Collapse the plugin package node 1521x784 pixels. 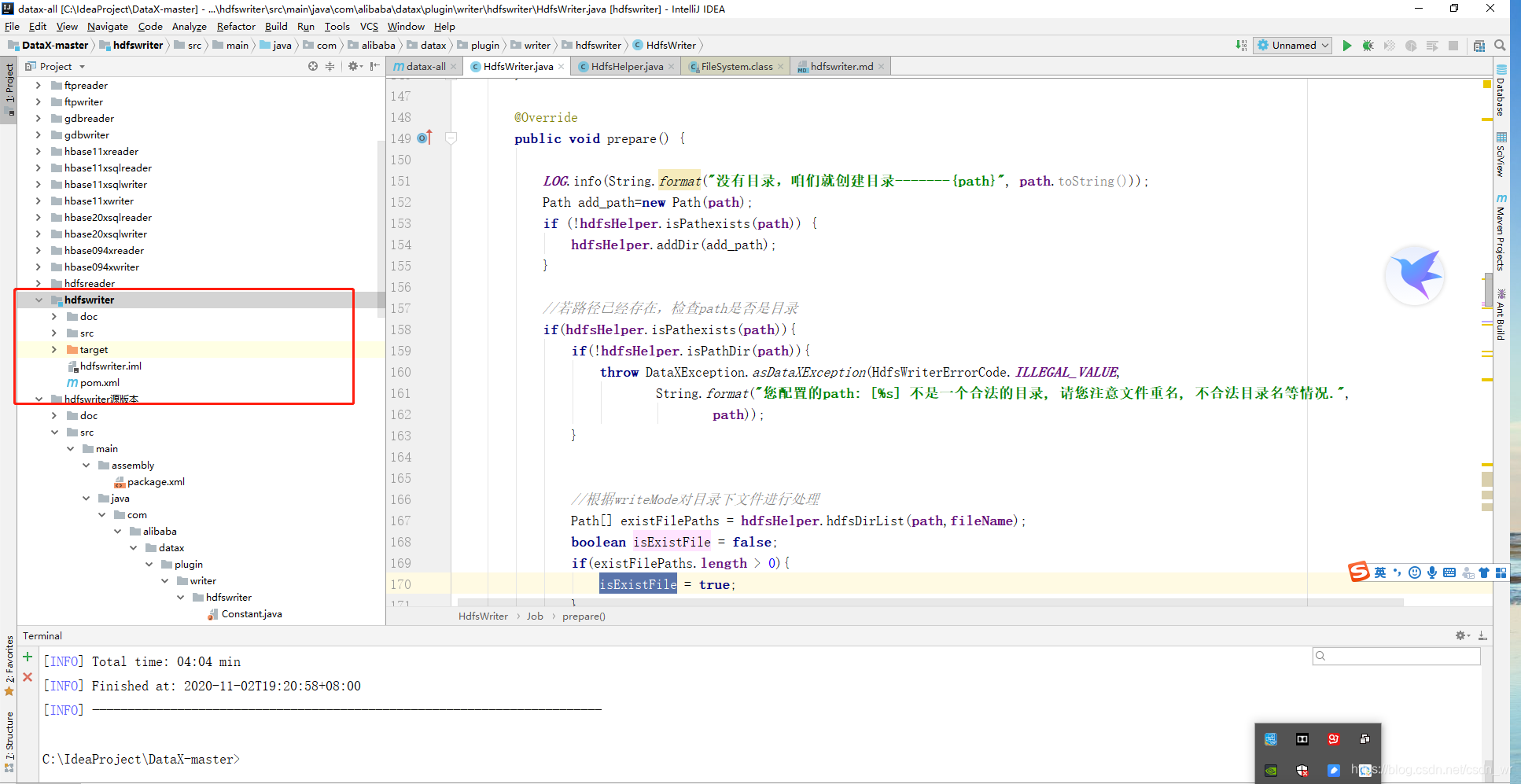[149, 564]
